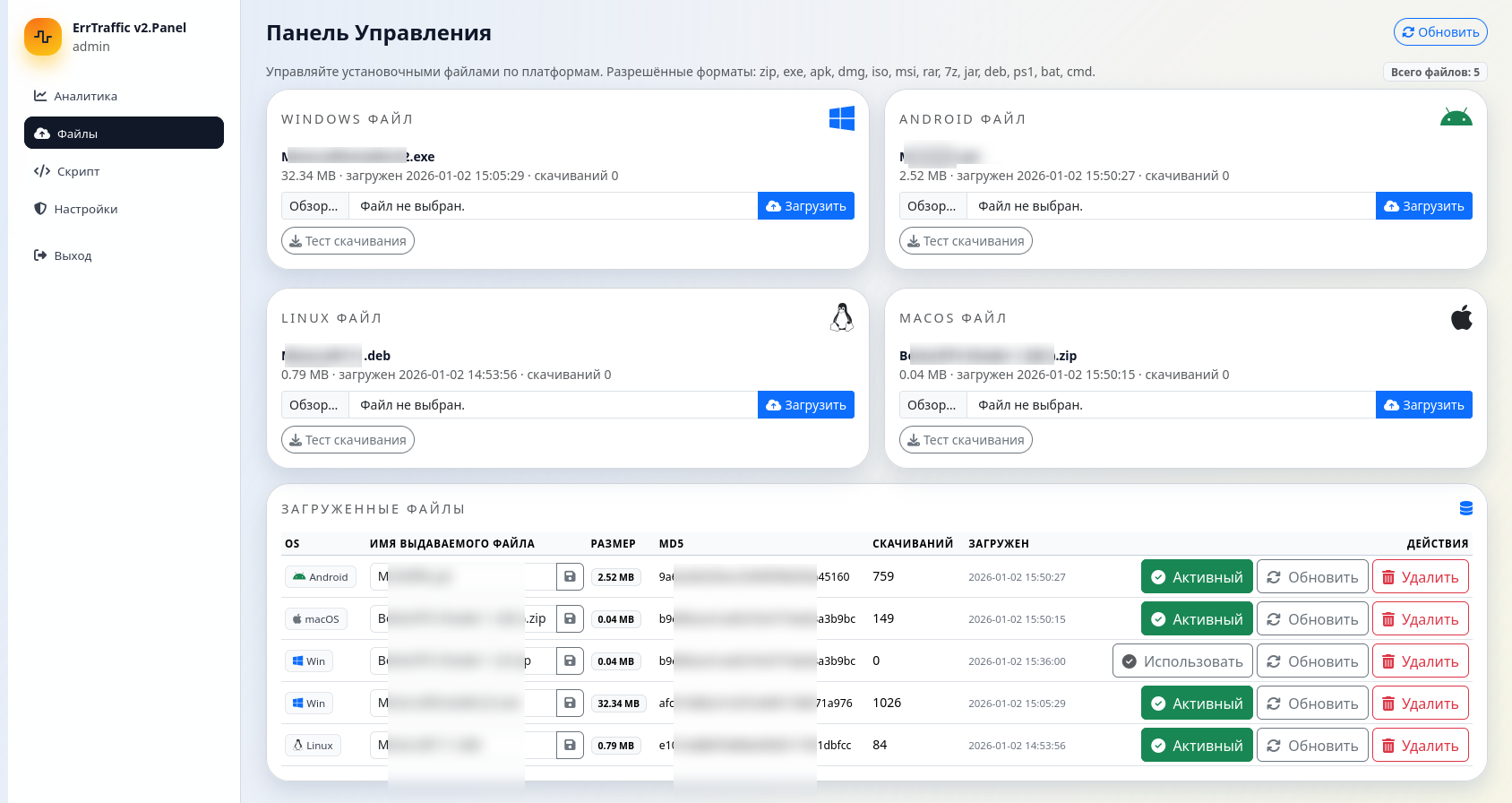Click the download count 1026
The height and width of the screenshot is (803, 1512).
[x=887, y=703]
